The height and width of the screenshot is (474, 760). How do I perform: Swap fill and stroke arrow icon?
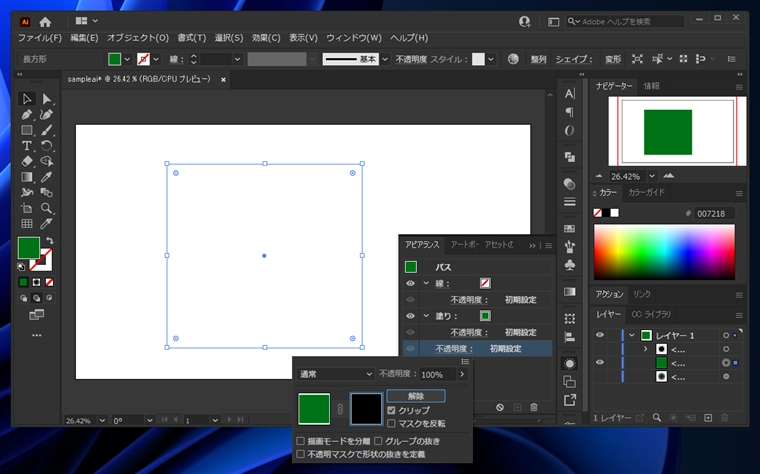click(x=49, y=240)
